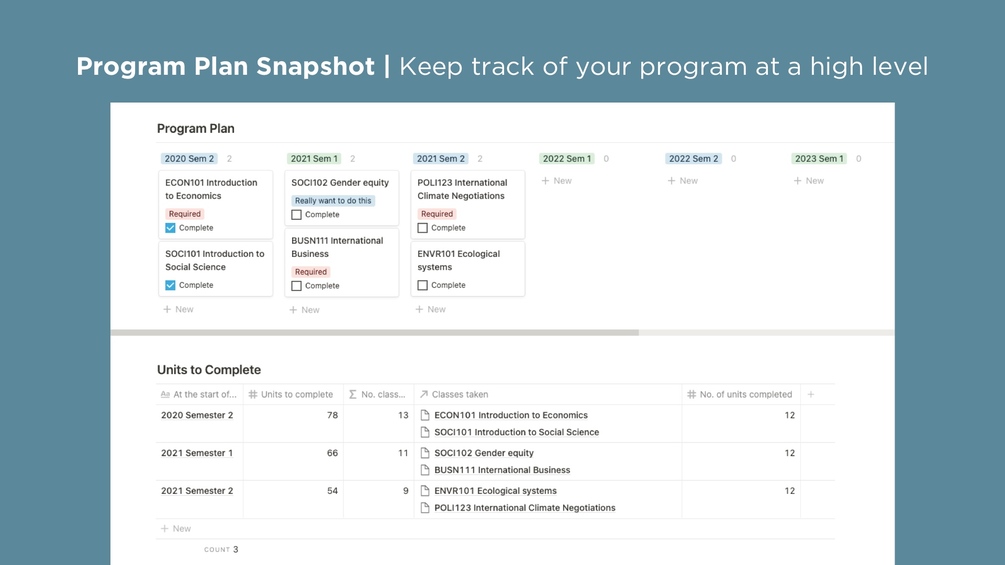Click the page icon beside SOCI102 Gender equity row
The height and width of the screenshot is (565, 1005).
tap(425, 453)
